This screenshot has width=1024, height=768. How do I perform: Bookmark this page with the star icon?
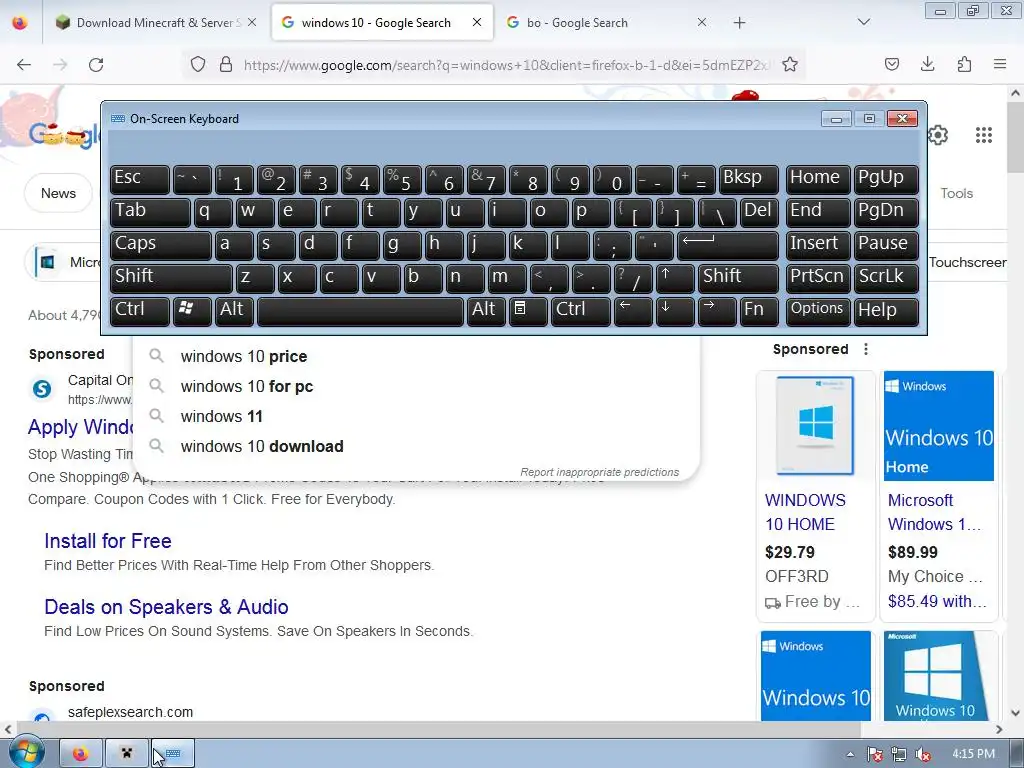[x=790, y=64]
